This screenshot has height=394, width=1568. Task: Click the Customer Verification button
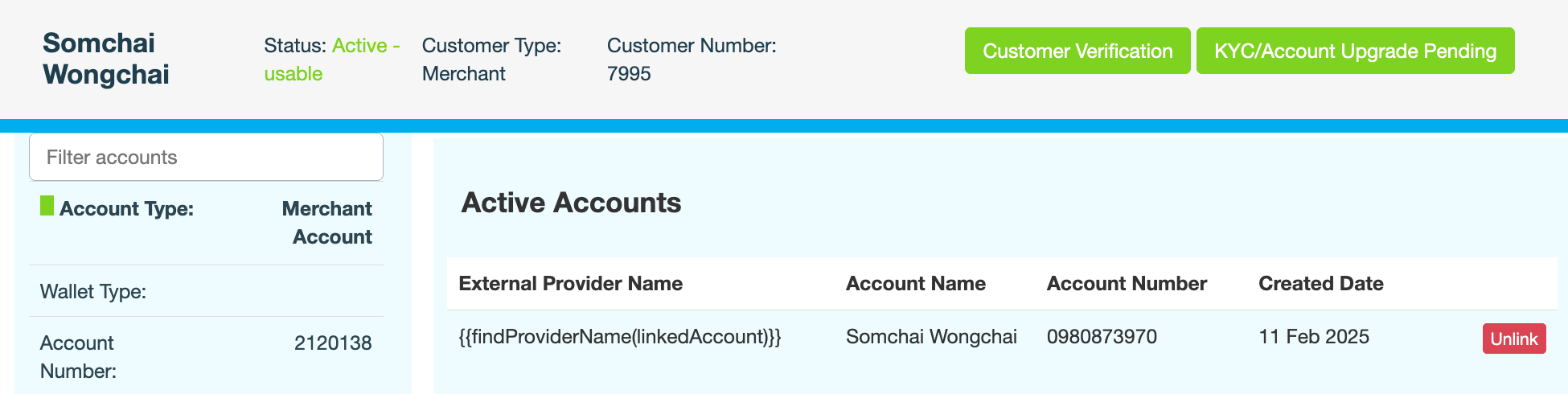[x=1077, y=51]
